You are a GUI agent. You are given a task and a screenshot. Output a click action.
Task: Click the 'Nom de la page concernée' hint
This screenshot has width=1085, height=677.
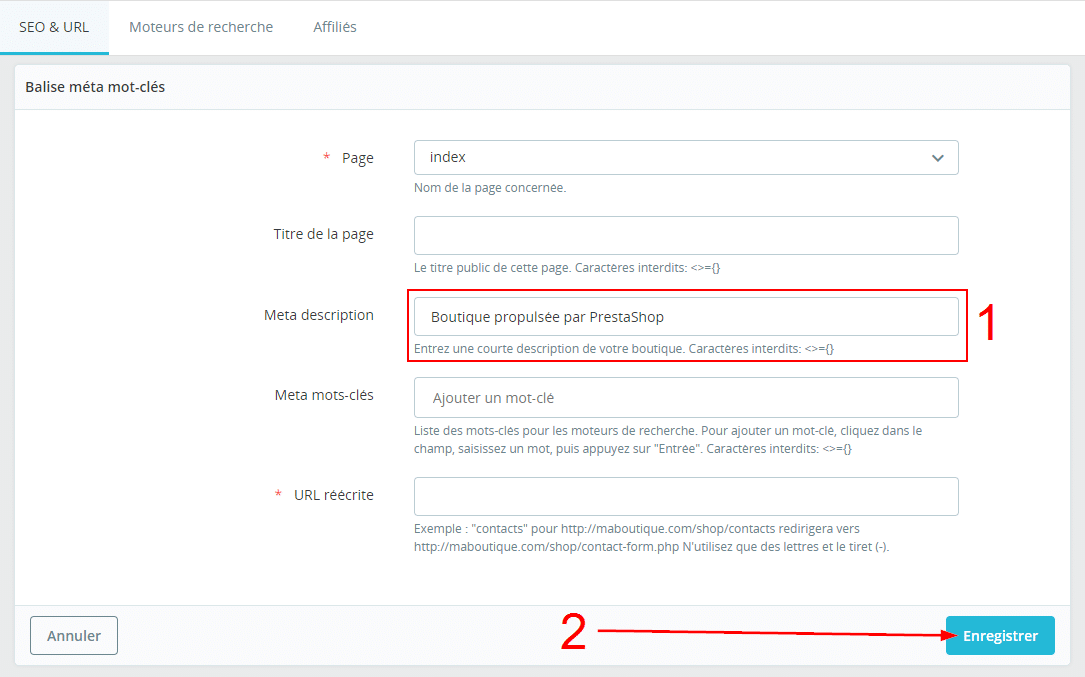490,187
